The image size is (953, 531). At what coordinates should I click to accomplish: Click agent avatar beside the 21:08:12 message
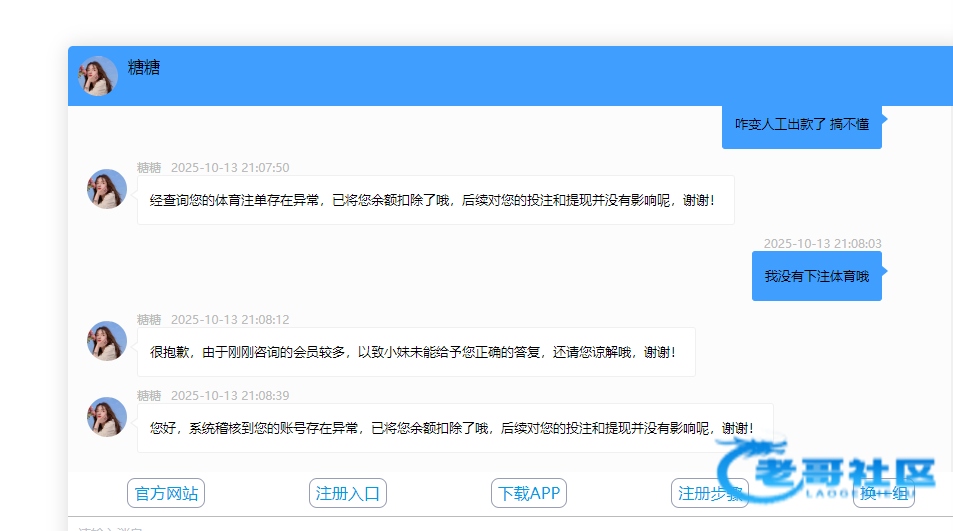[107, 341]
